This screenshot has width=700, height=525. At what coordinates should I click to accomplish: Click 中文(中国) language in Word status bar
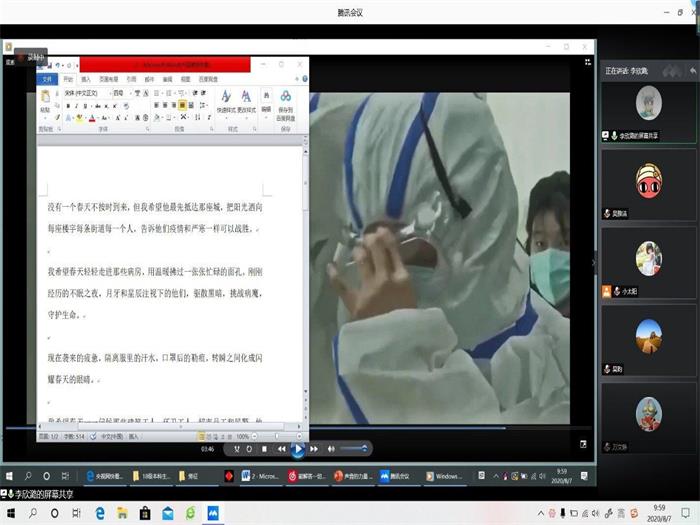click(x=112, y=436)
